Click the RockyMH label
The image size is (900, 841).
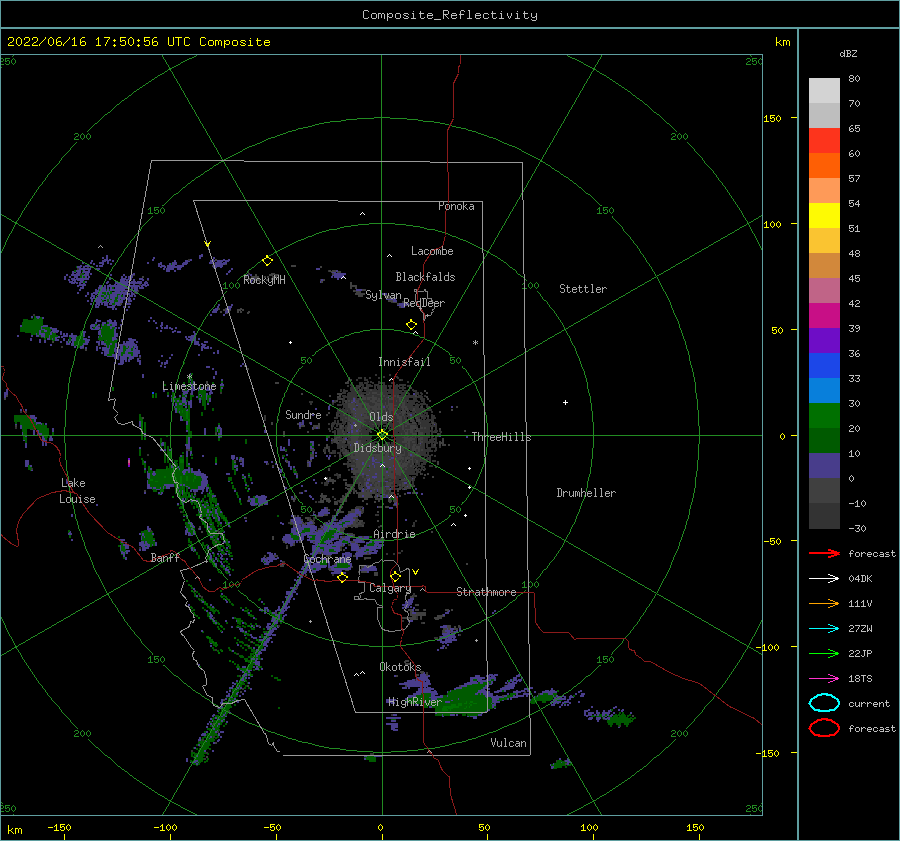pos(264,280)
